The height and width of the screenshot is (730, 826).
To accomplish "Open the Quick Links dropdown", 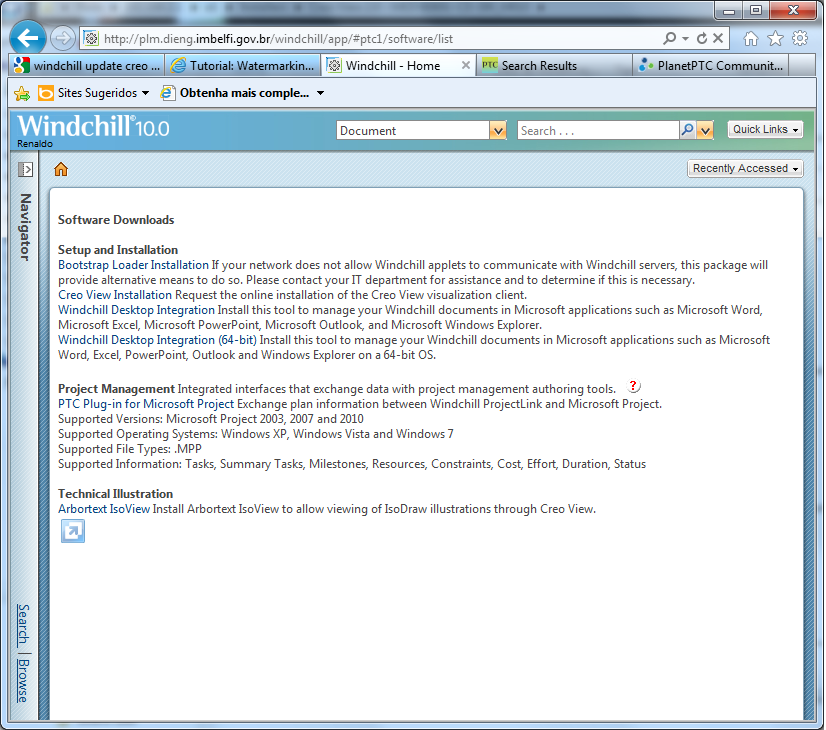I will [765, 130].
